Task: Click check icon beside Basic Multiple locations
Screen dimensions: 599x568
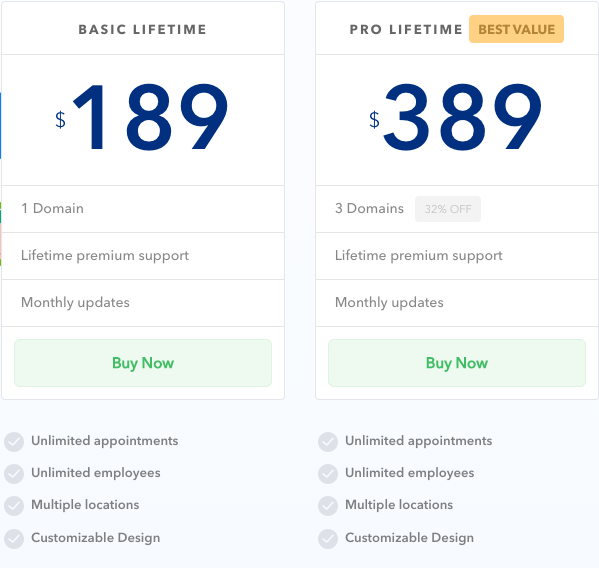Action: point(14,506)
